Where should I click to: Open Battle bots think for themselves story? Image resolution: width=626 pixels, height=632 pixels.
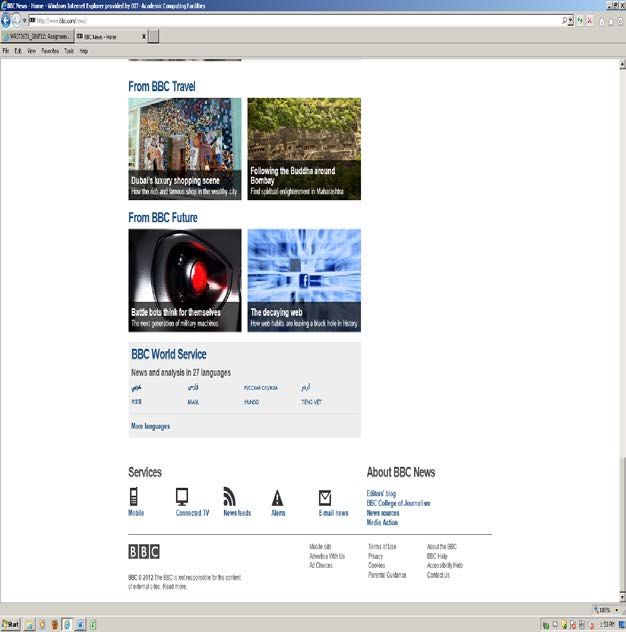pyautogui.click(x=185, y=281)
